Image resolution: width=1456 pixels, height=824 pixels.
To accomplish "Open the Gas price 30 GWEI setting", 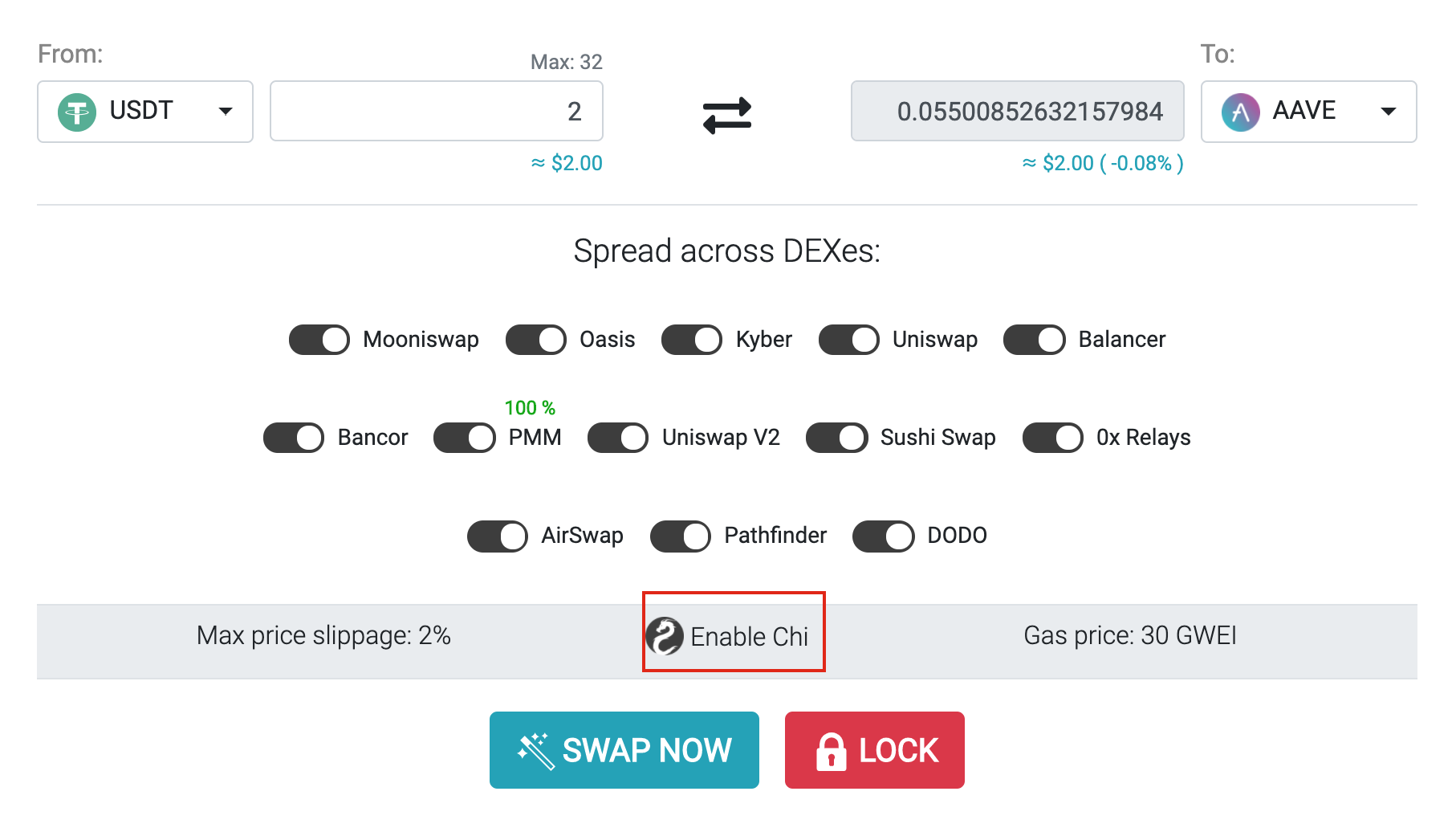I will point(1130,635).
